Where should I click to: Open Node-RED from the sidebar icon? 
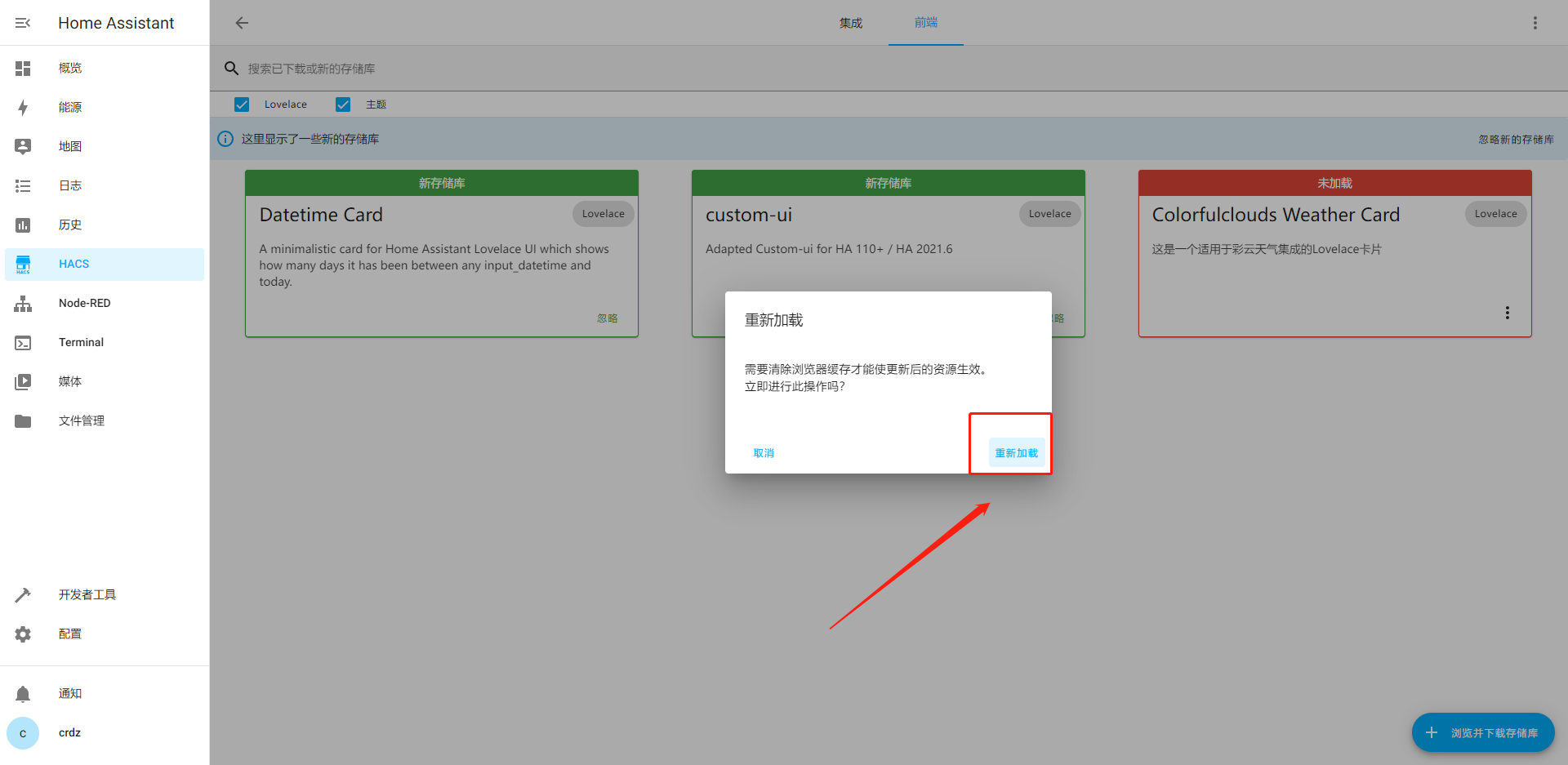(x=23, y=304)
